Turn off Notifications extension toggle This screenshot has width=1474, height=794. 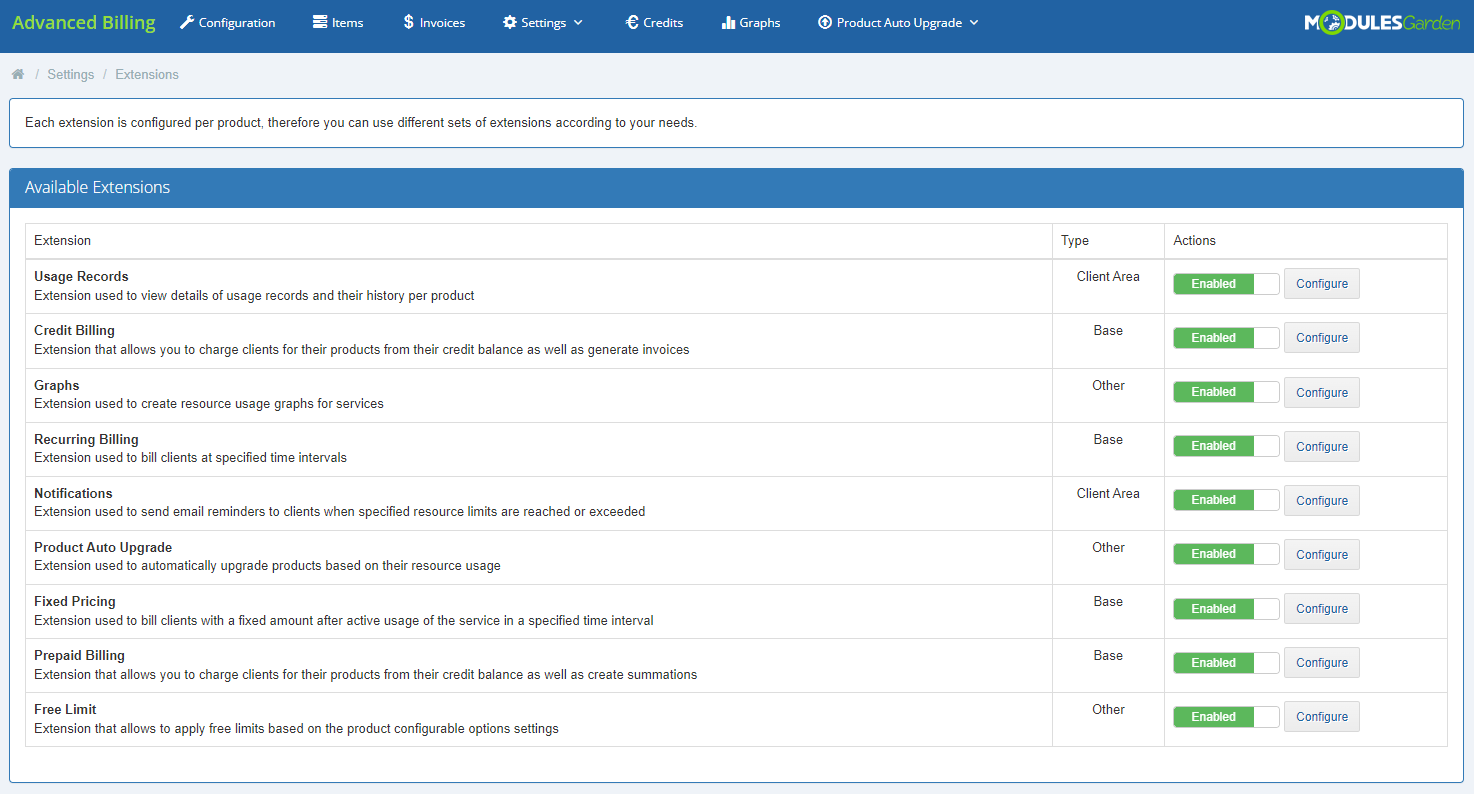(x=1225, y=500)
